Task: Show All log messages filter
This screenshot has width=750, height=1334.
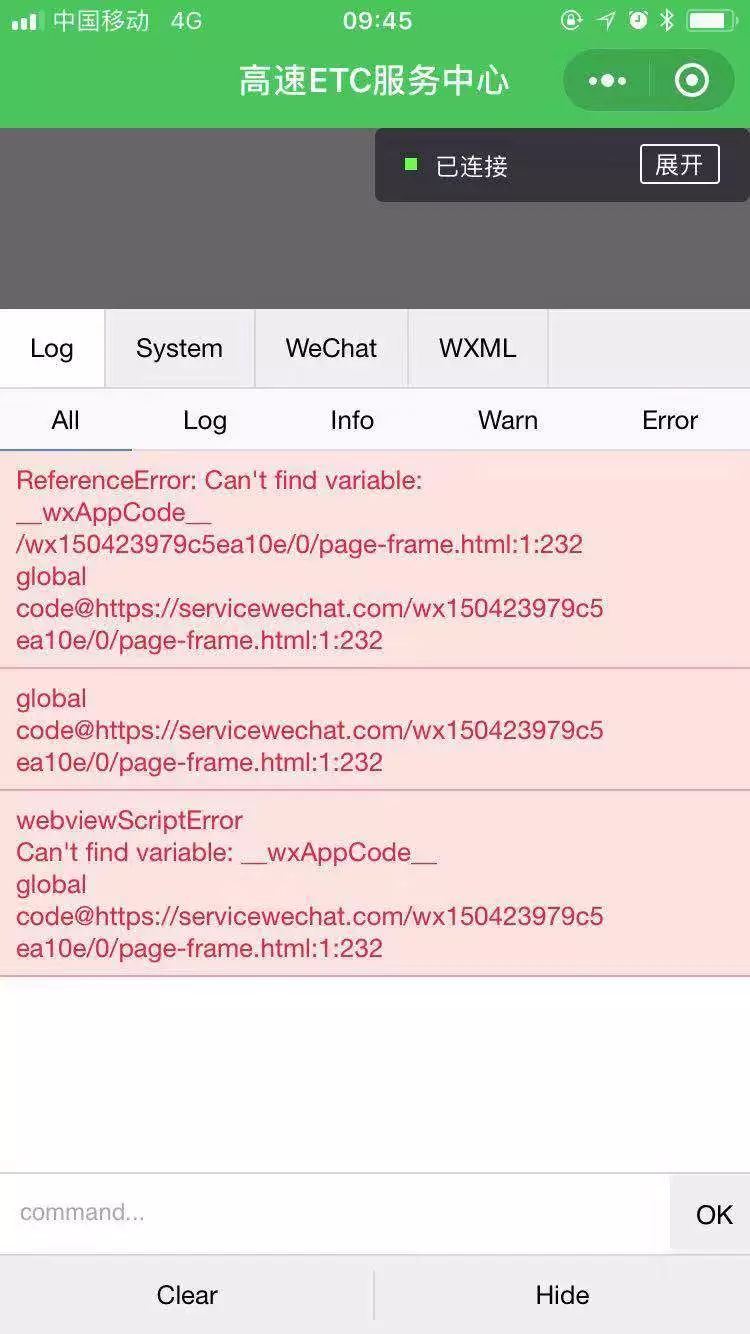Action: [65, 420]
